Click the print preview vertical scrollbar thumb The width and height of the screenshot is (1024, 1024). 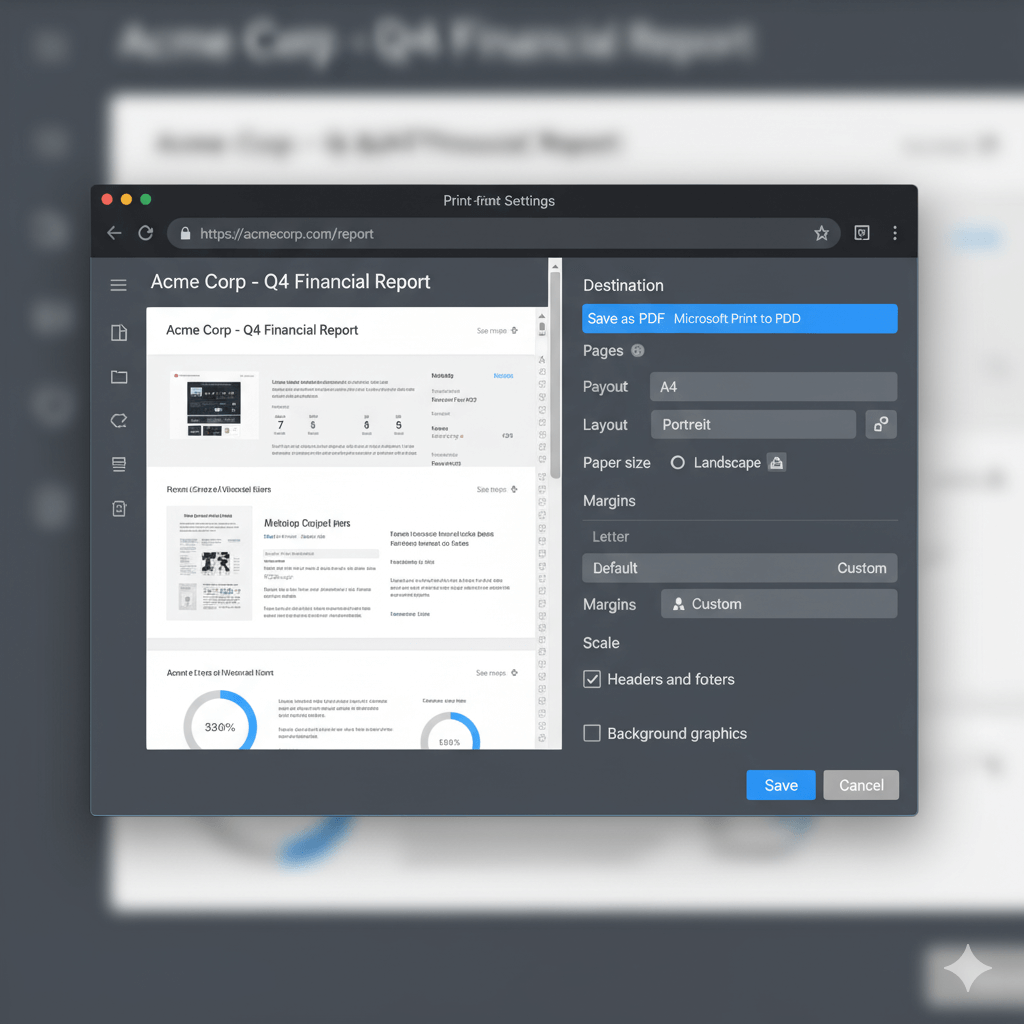click(x=555, y=375)
